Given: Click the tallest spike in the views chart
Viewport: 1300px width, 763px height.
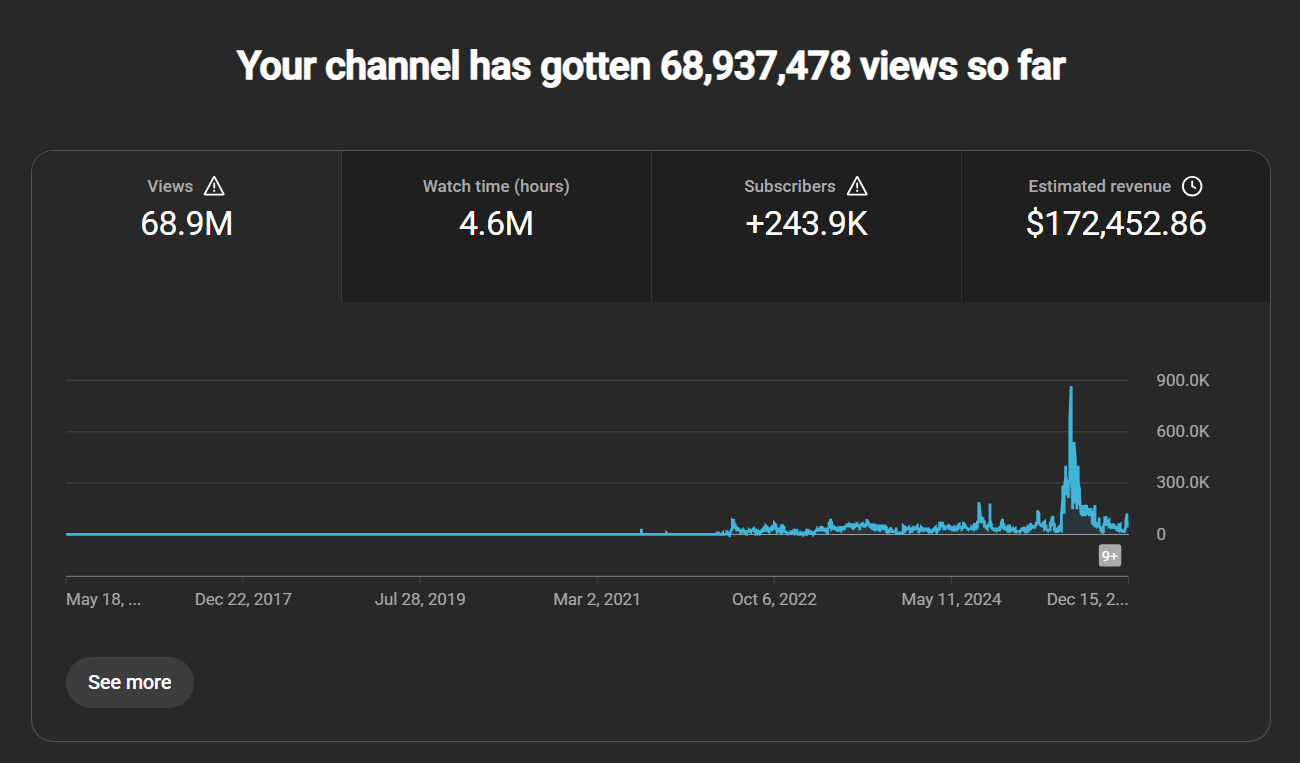Looking at the screenshot, I should click(x=1071, y=388).
